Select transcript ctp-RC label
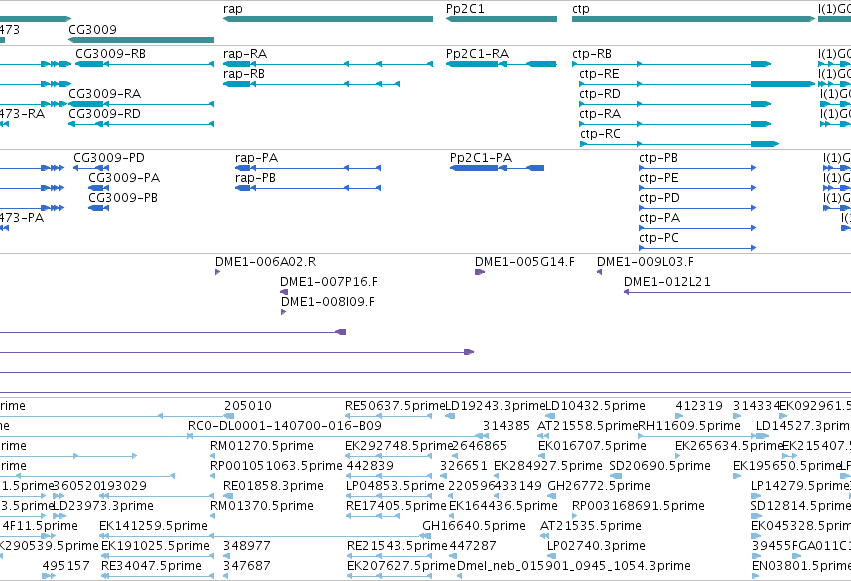The width and height of the screenshot is (851, 581). click(x=600, y=134)
